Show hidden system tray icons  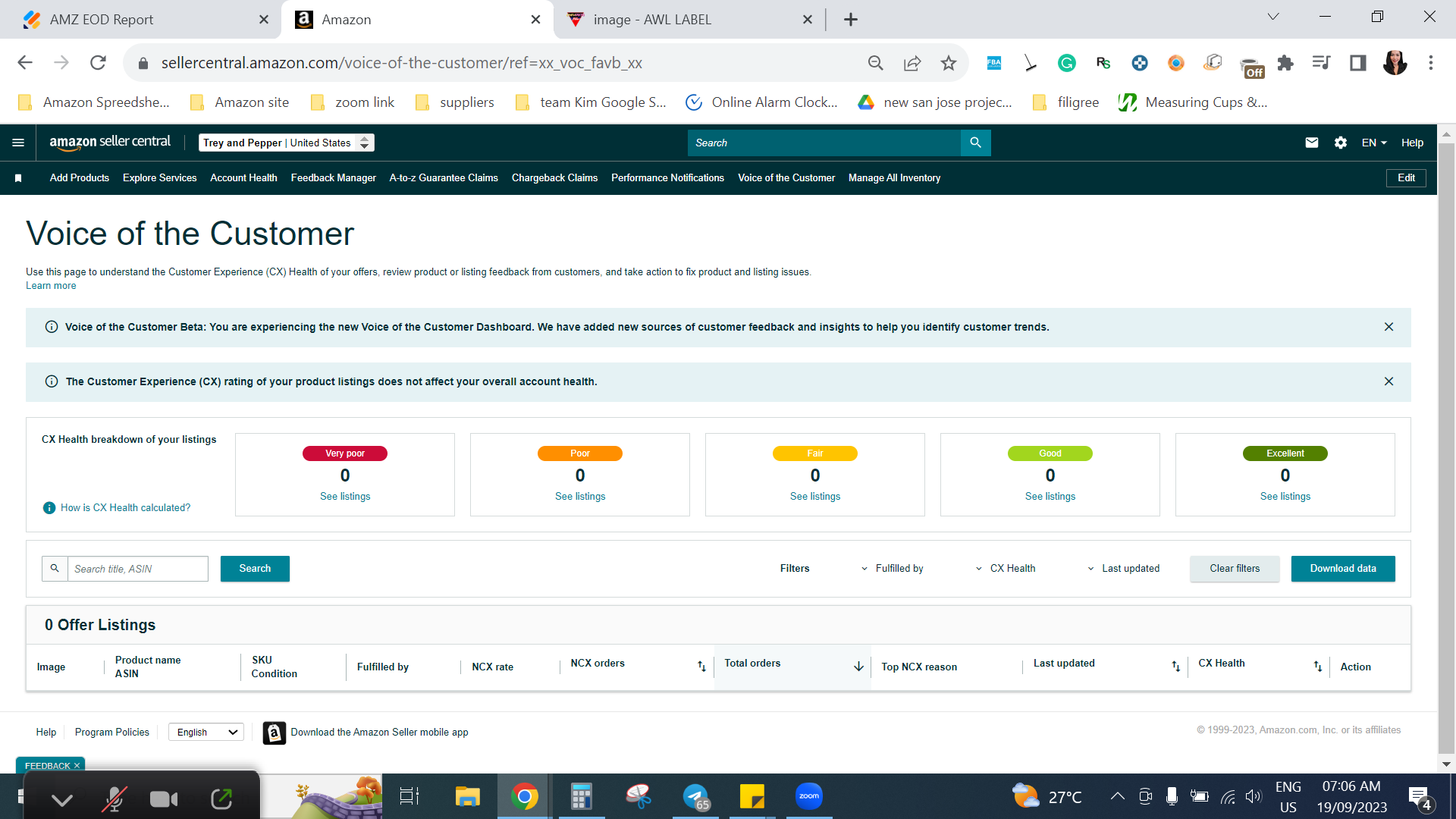point(1117,796)
